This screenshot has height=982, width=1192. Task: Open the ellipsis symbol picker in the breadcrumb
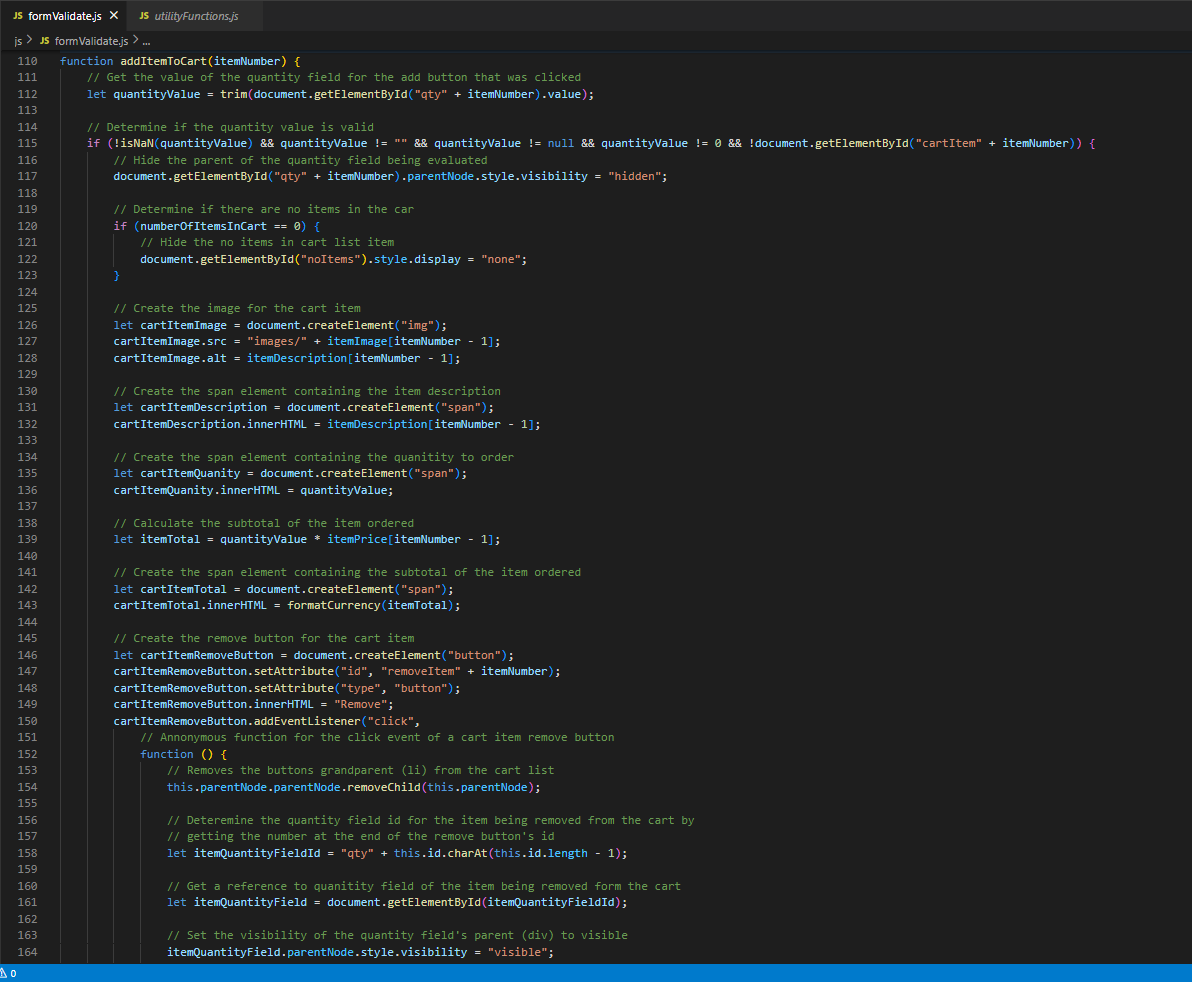pyautogui.click(x=146, y=41)
